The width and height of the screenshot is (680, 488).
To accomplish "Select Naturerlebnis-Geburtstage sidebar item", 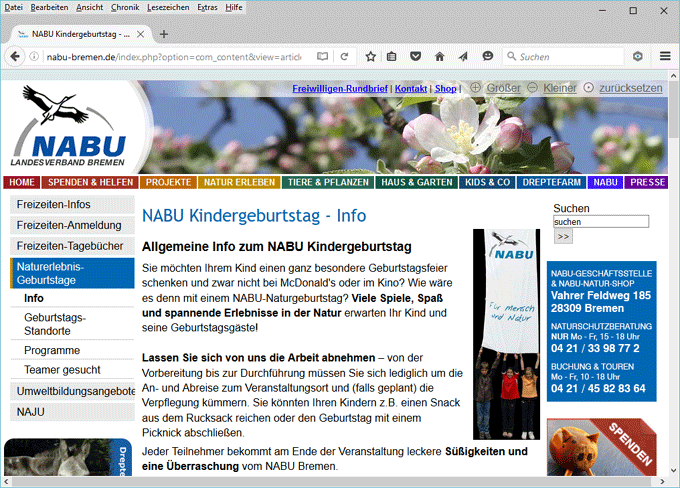I will [x=72, y=273].
